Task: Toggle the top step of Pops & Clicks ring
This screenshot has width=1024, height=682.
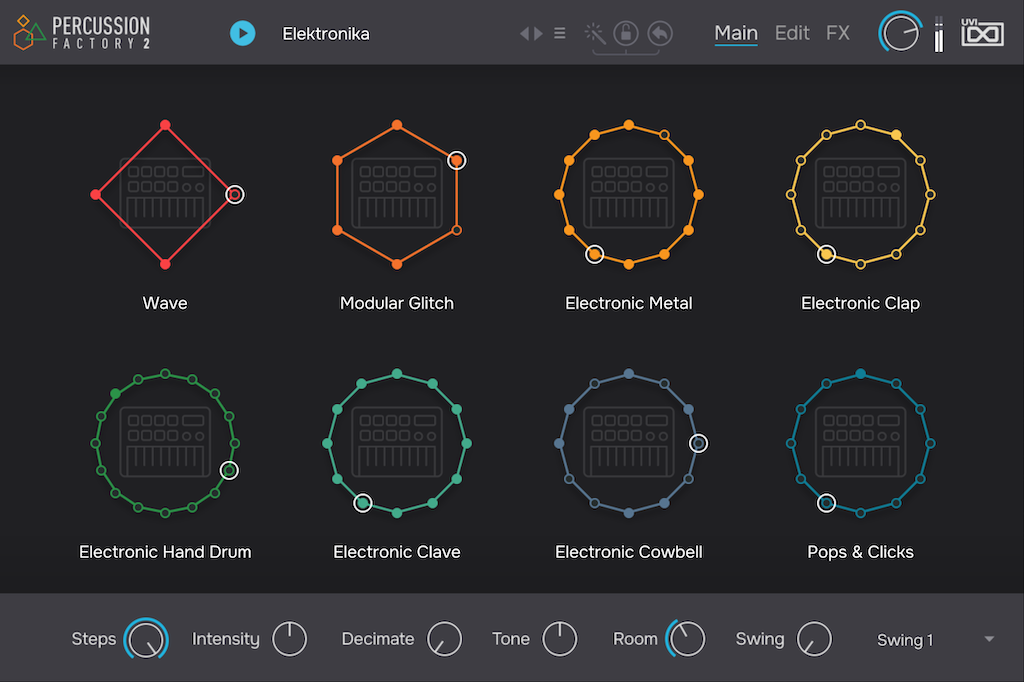Action: (x=860, y=374)
